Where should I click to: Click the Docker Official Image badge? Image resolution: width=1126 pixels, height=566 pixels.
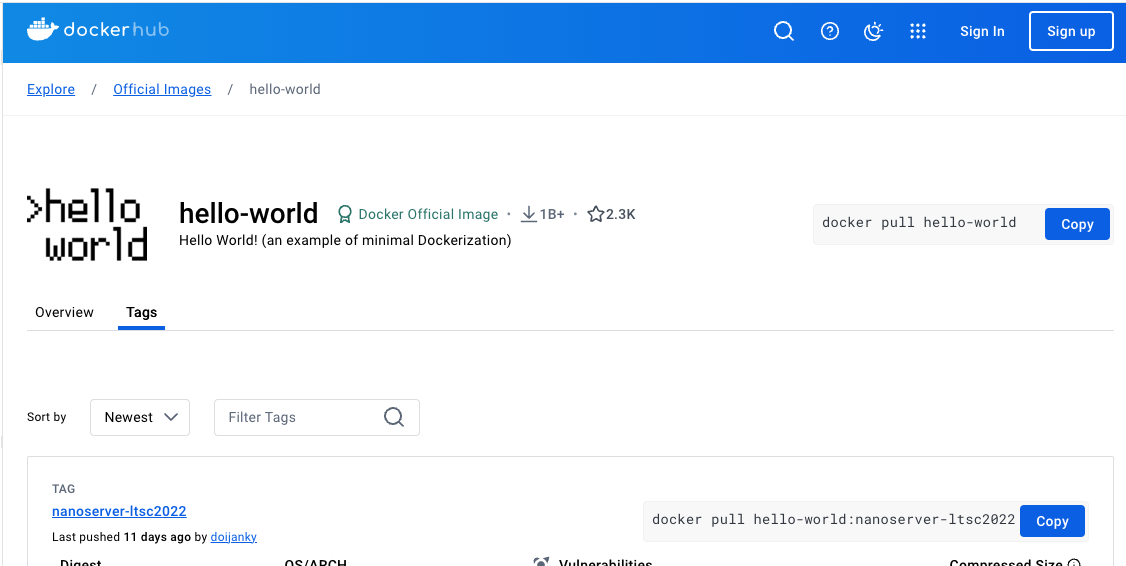[x=418, y=214]
